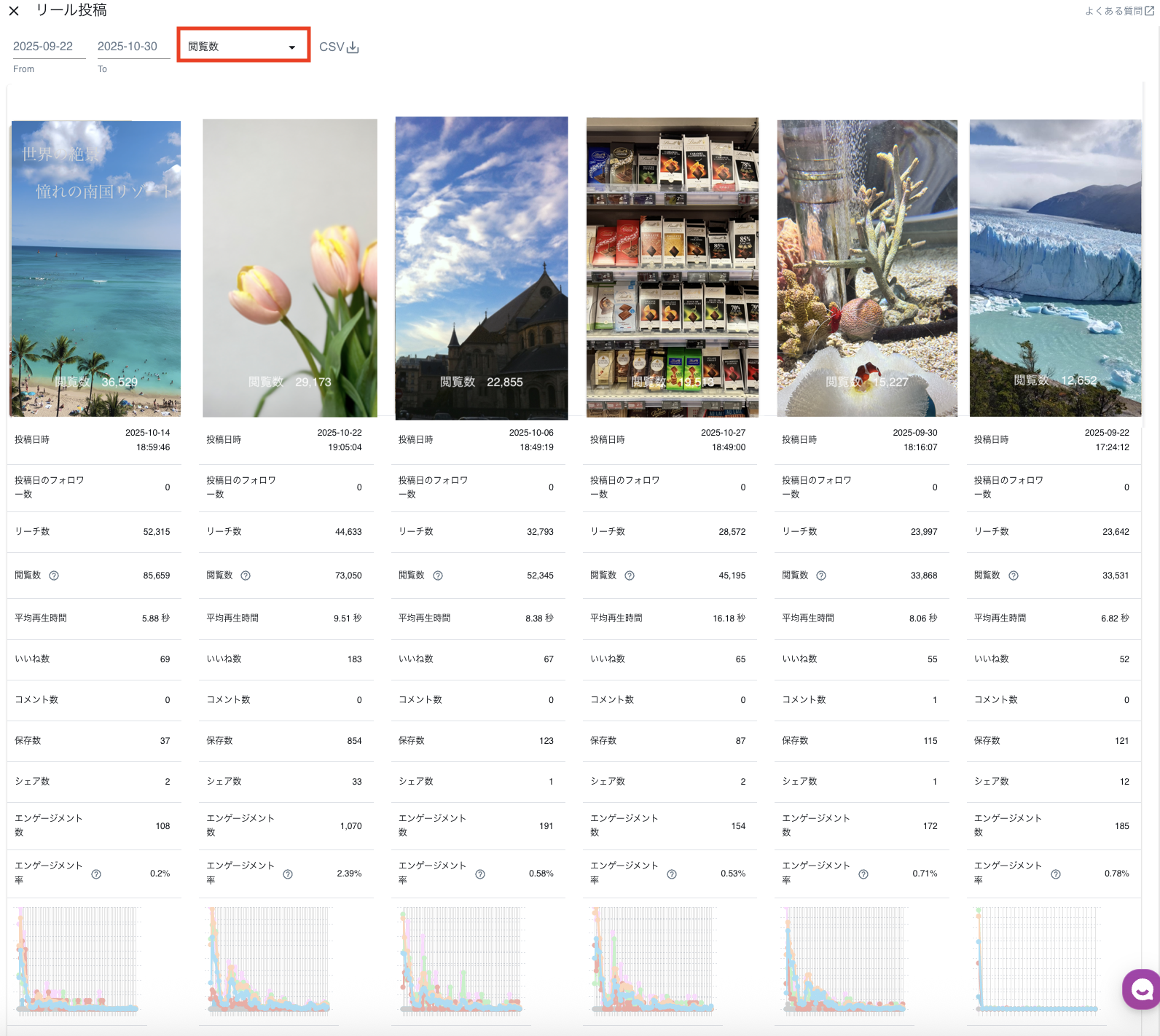Click エンゲージメント率 help icon for glacier reel
The width and height of the screenshot is (1160, 1036).
click(1056, 874)
